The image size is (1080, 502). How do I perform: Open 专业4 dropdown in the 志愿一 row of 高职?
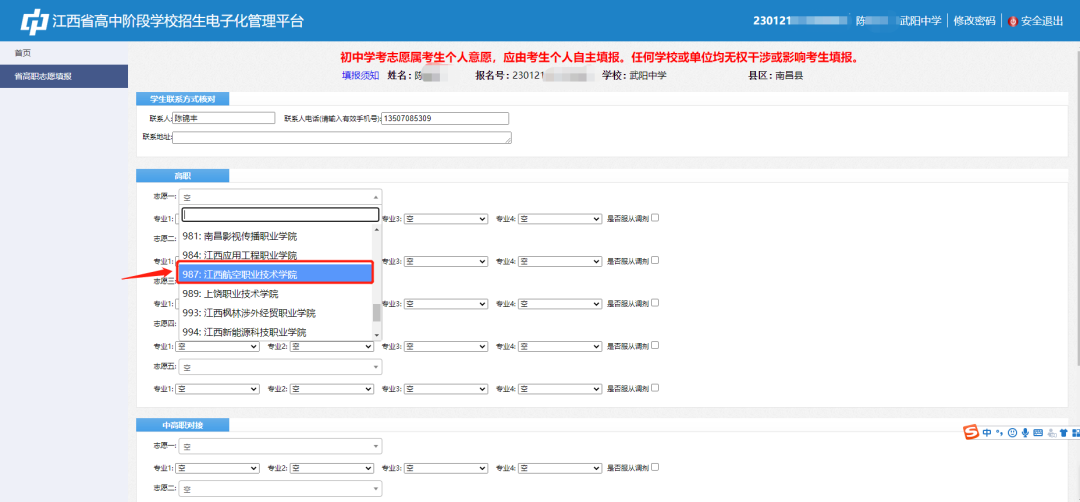(x=559, y=218)
